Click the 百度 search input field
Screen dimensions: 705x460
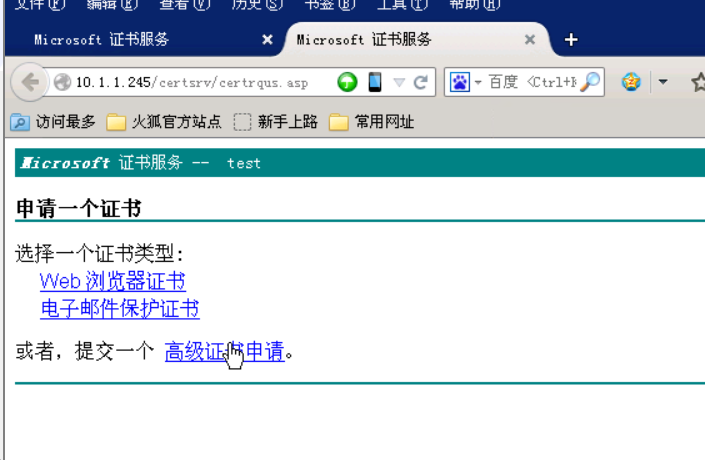(x=532, y=82)
